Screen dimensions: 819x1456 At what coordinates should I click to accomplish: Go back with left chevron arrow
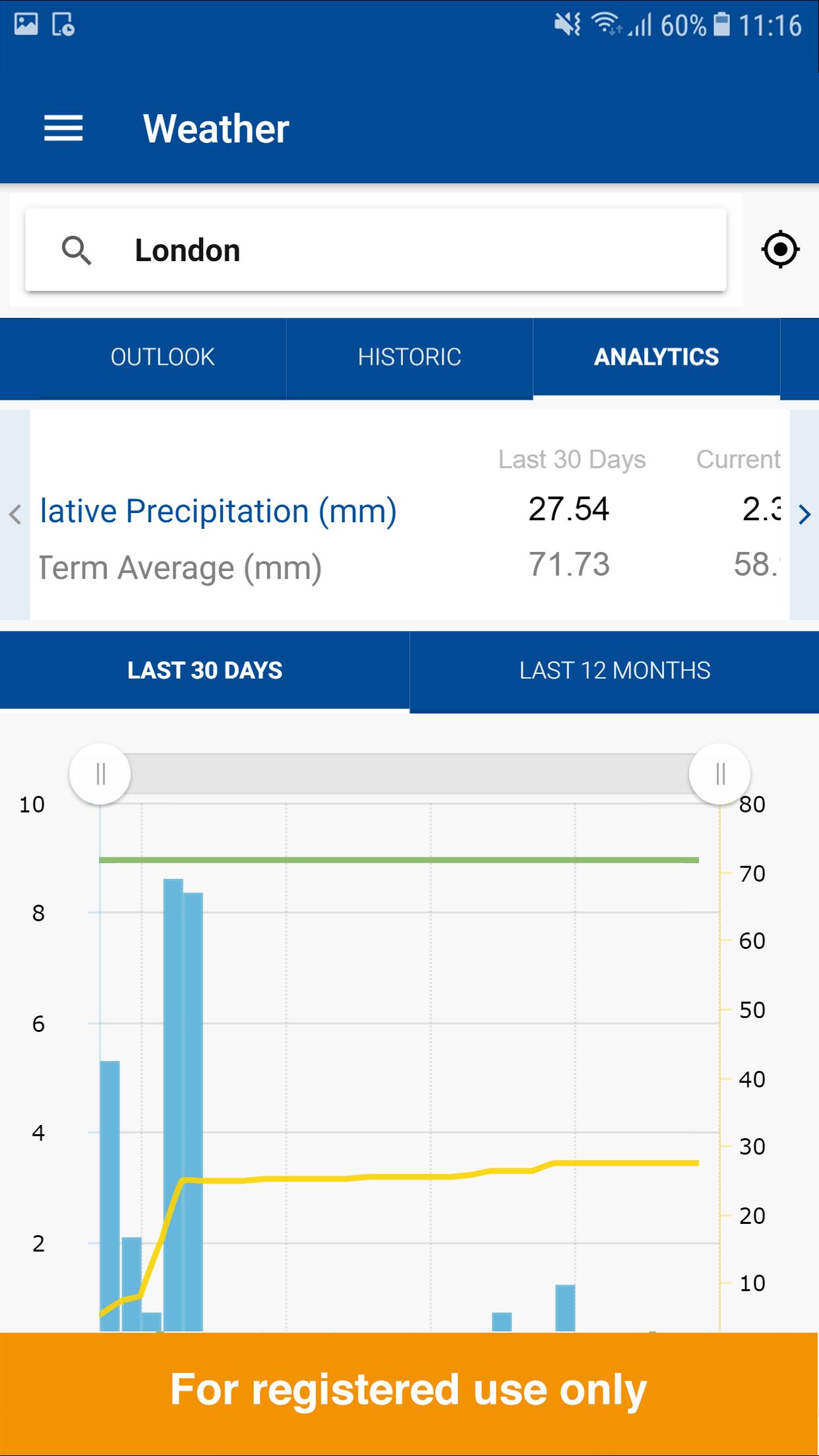[15, 514]
